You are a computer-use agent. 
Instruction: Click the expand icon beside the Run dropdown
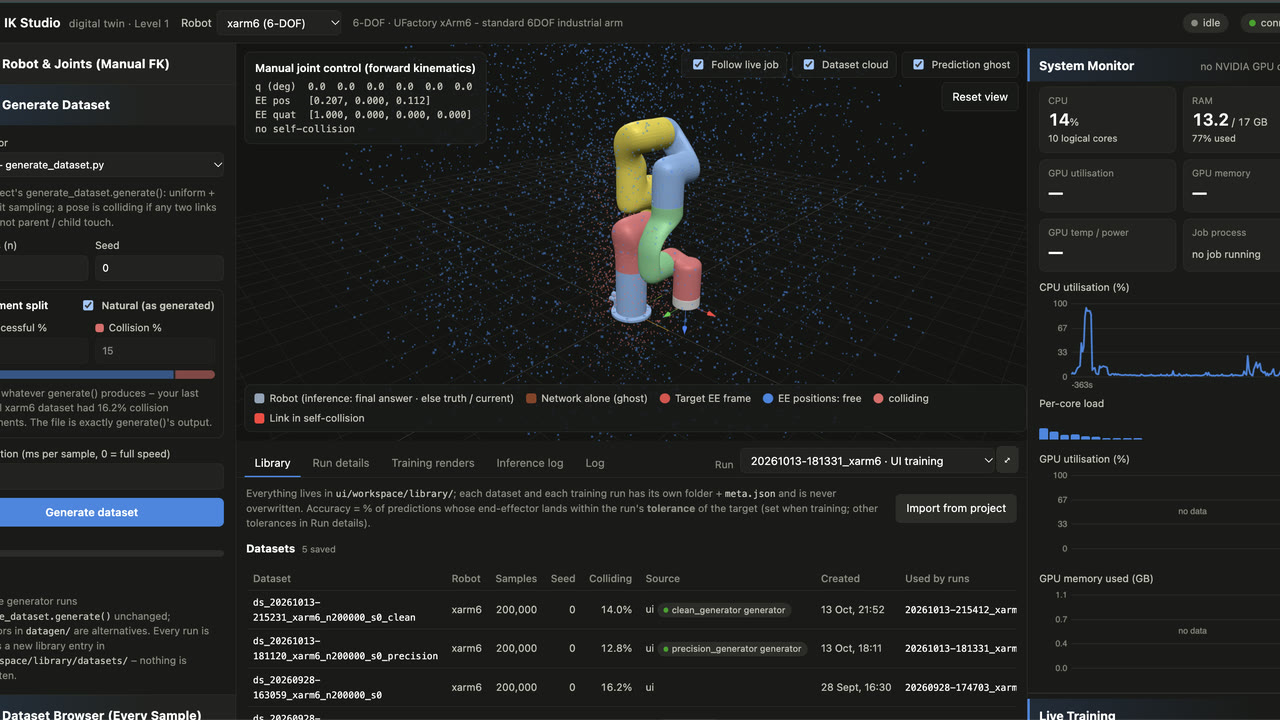click(x=1007, y=461)
